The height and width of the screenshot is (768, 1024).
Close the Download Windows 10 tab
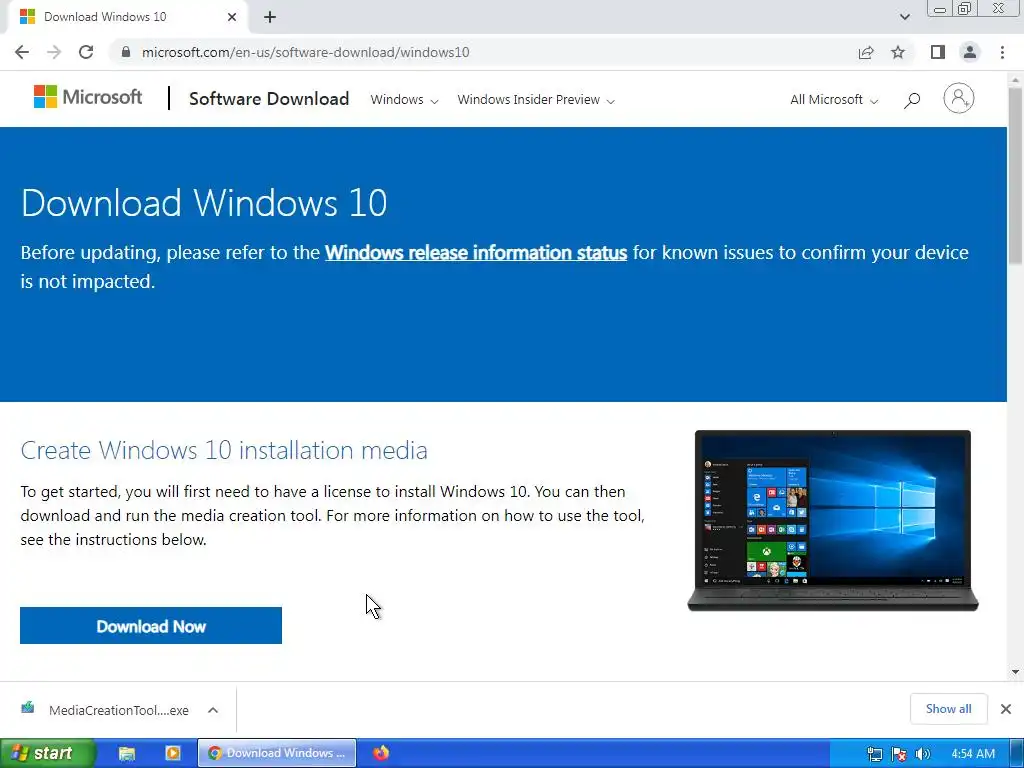(232, 17)
